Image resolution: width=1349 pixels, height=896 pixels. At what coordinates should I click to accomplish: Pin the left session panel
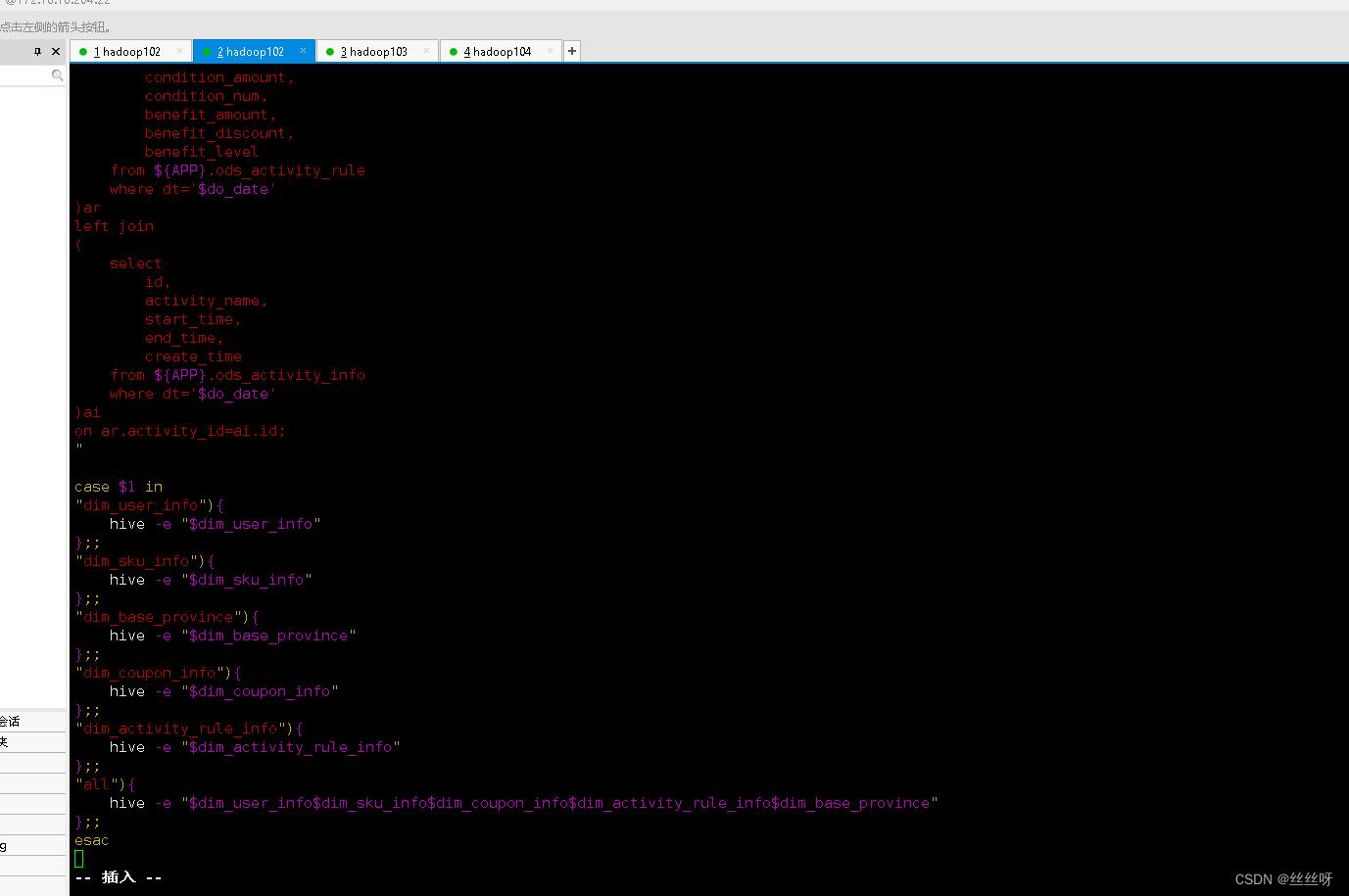37,51
